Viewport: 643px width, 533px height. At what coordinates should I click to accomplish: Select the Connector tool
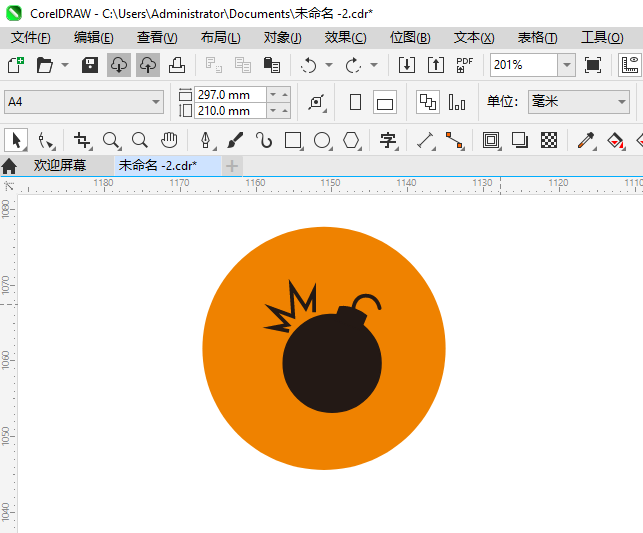pyautogui.click(x=455, y=141)
